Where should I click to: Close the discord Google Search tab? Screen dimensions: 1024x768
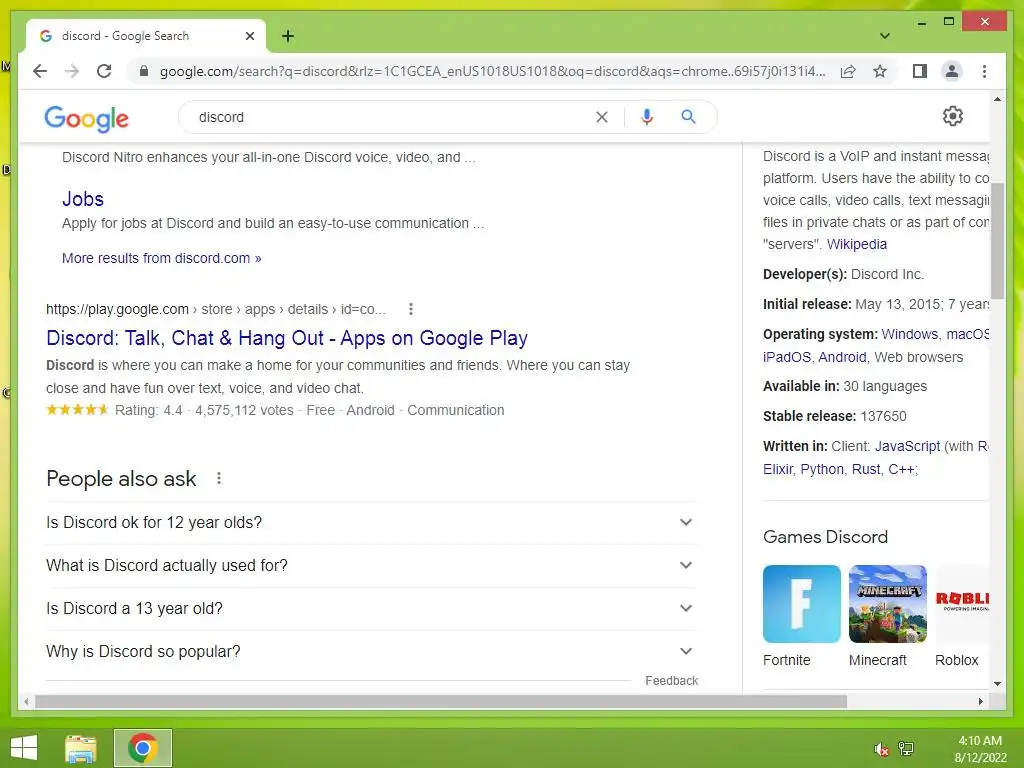(249, 36)
